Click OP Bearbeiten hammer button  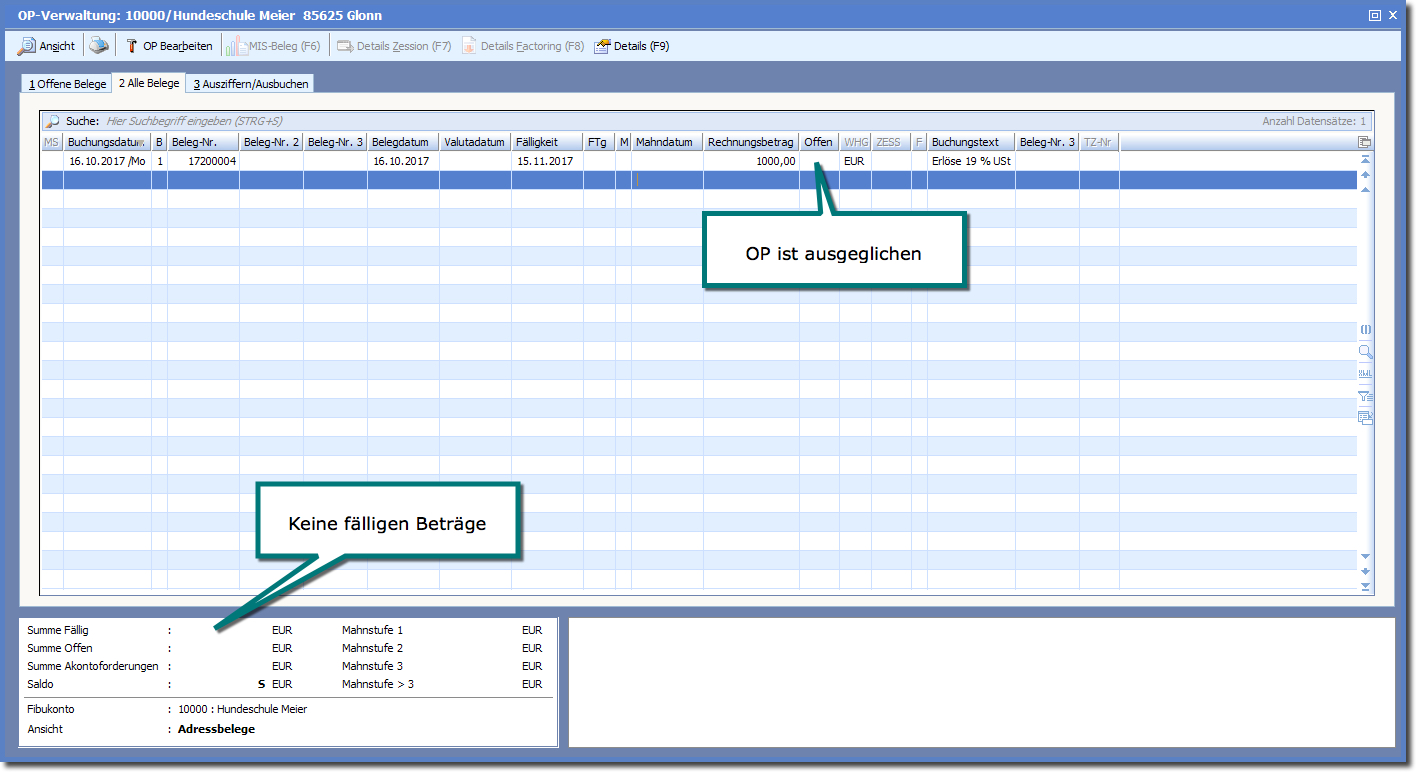(169, 46)
